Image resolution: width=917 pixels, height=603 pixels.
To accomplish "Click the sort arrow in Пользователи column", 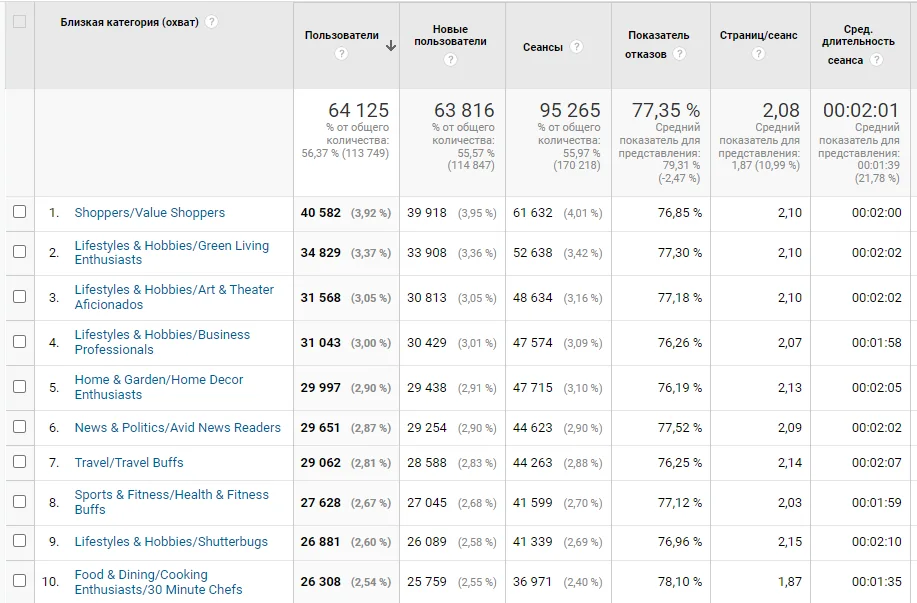I will pos(391,46).
